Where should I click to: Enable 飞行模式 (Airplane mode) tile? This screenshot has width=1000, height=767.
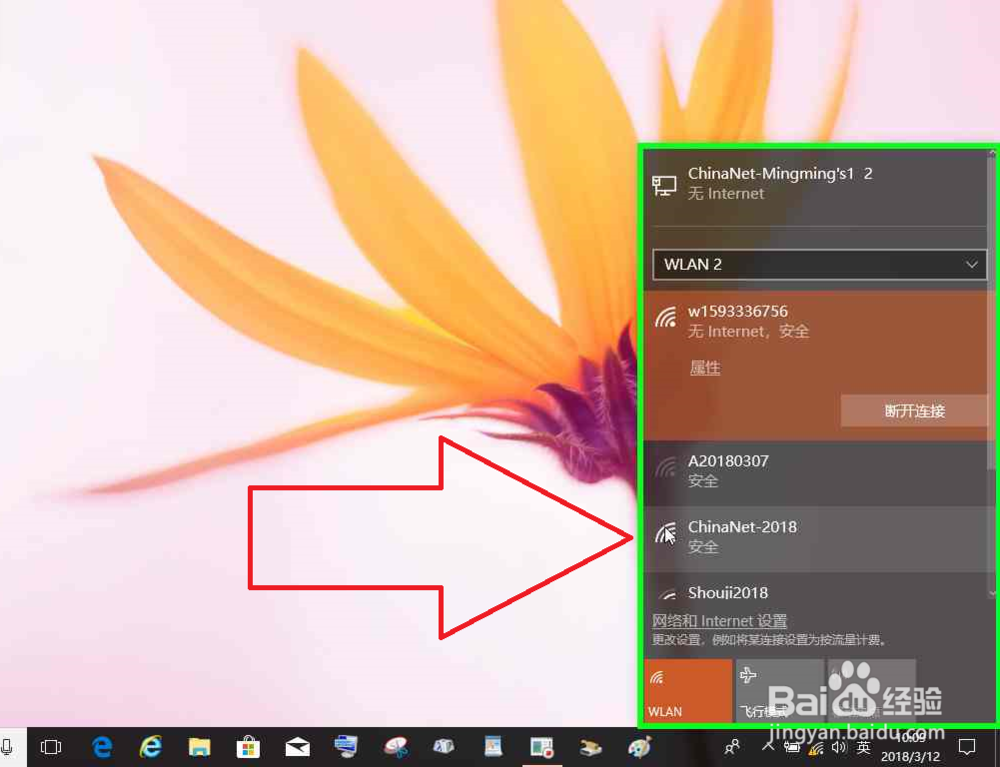pos(779,690)
